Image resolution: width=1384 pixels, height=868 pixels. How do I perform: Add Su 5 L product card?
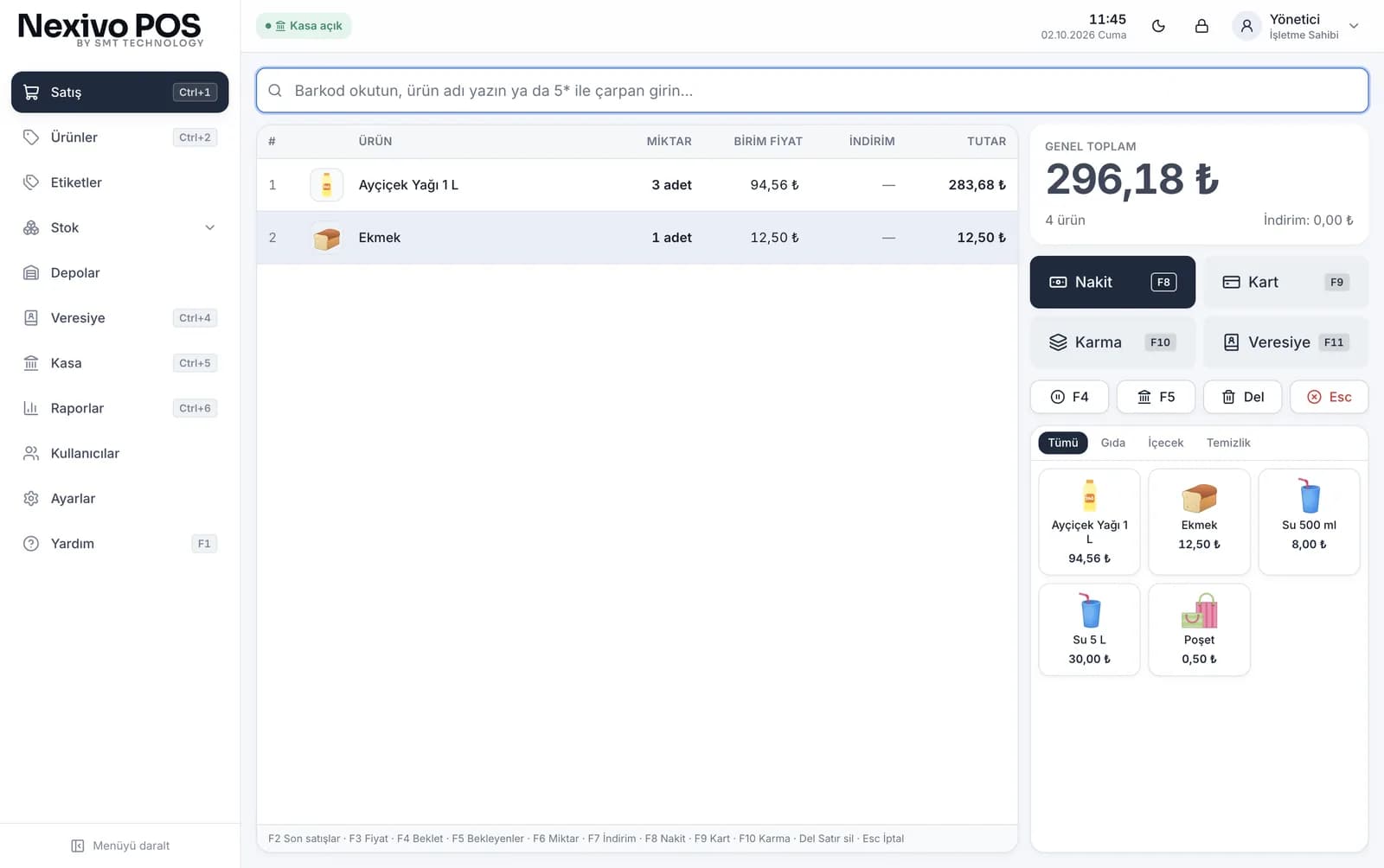pyautogui.click(x=1089, y=629)
